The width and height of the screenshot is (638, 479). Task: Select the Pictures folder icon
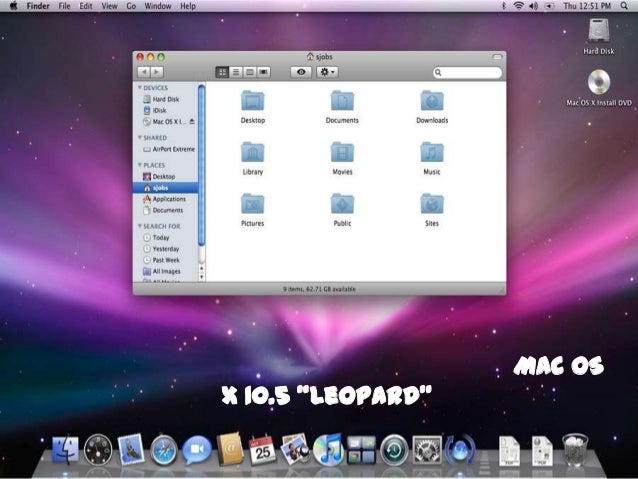click(252, 203)
